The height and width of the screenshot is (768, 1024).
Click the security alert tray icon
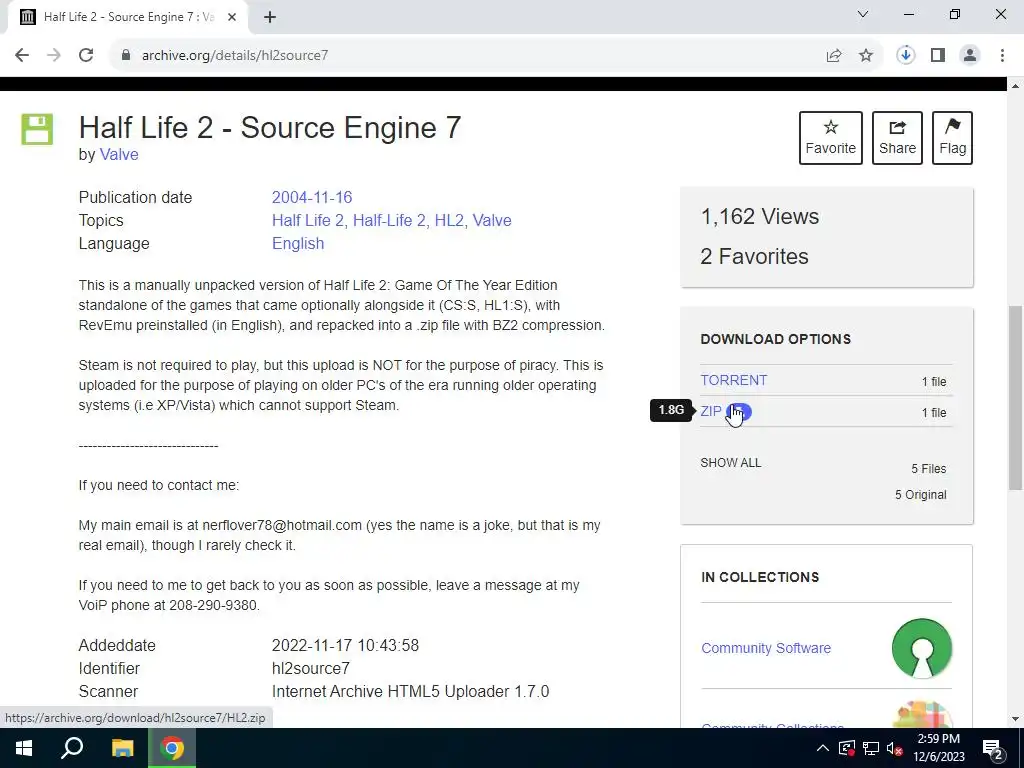tap(846, 748)
